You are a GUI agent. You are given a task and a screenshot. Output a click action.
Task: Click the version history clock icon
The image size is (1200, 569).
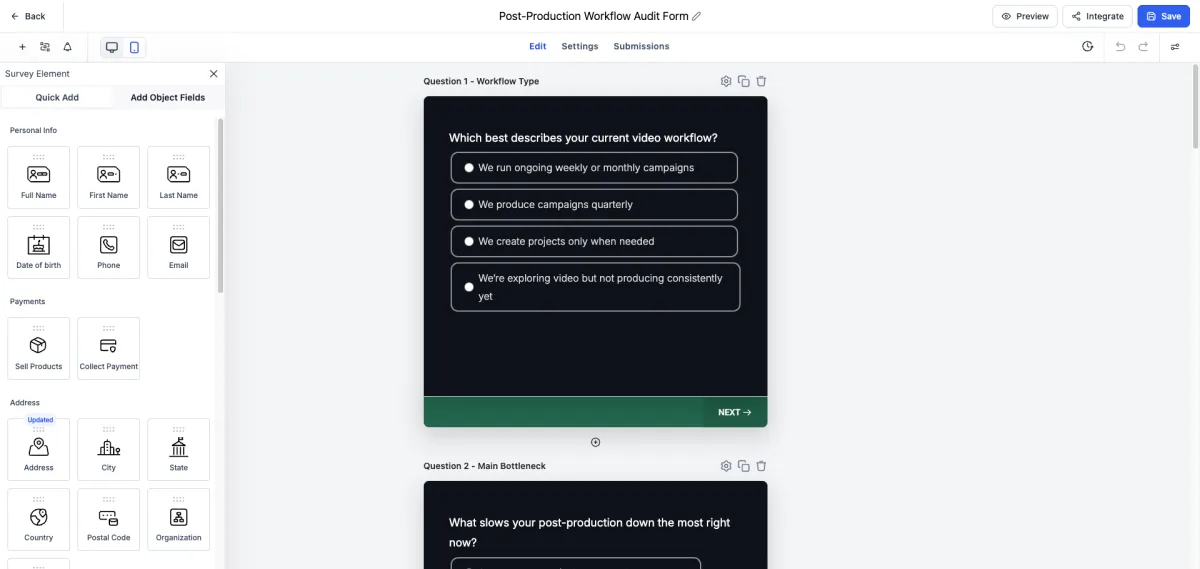click(1088, 47)
